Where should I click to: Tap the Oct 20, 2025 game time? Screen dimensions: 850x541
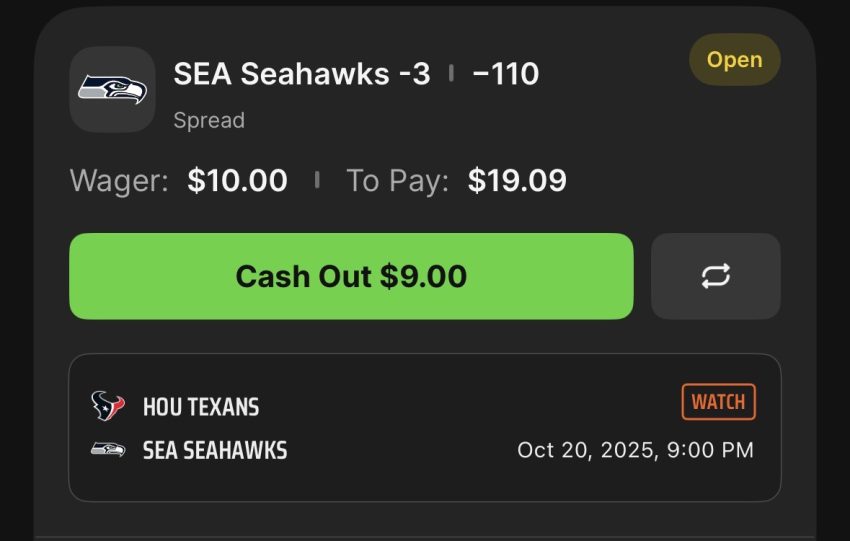click(635, 450)
